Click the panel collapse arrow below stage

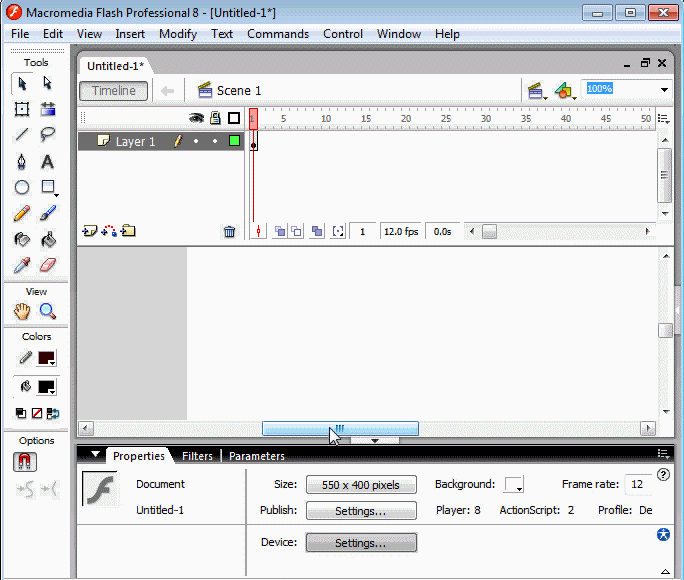375,440
